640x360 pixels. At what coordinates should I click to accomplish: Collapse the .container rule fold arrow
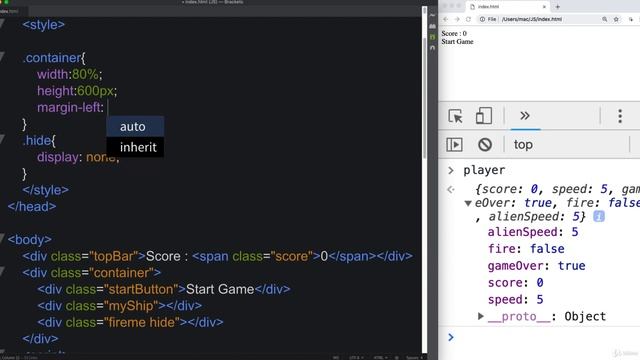(2, 56)
